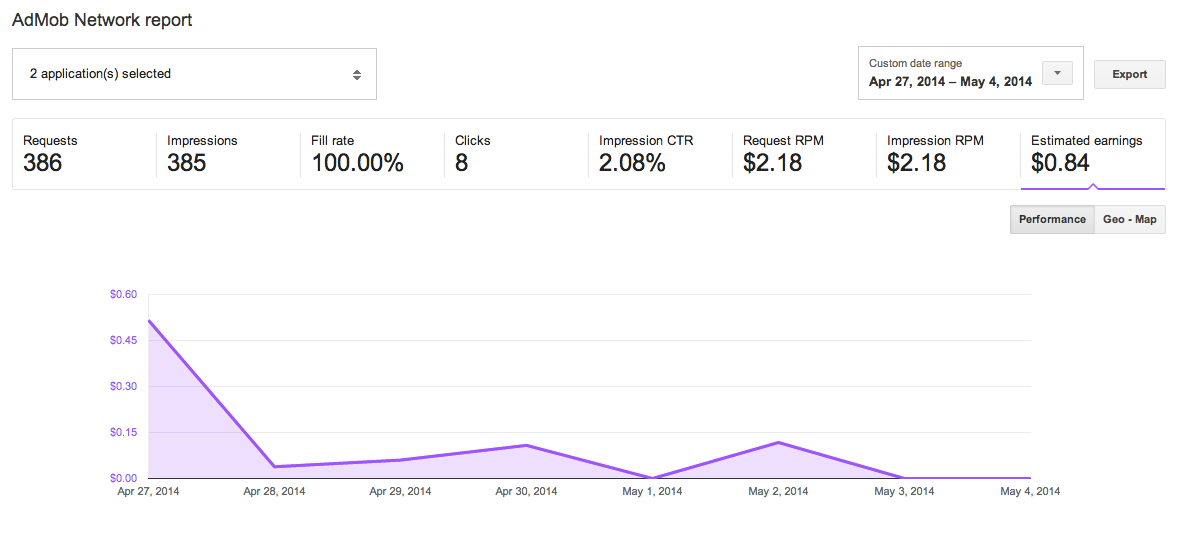Screen dimensions: 1180x542
Task: Click the Apr 27, 2014 data point on the chart
Action: tap(149, 321)
